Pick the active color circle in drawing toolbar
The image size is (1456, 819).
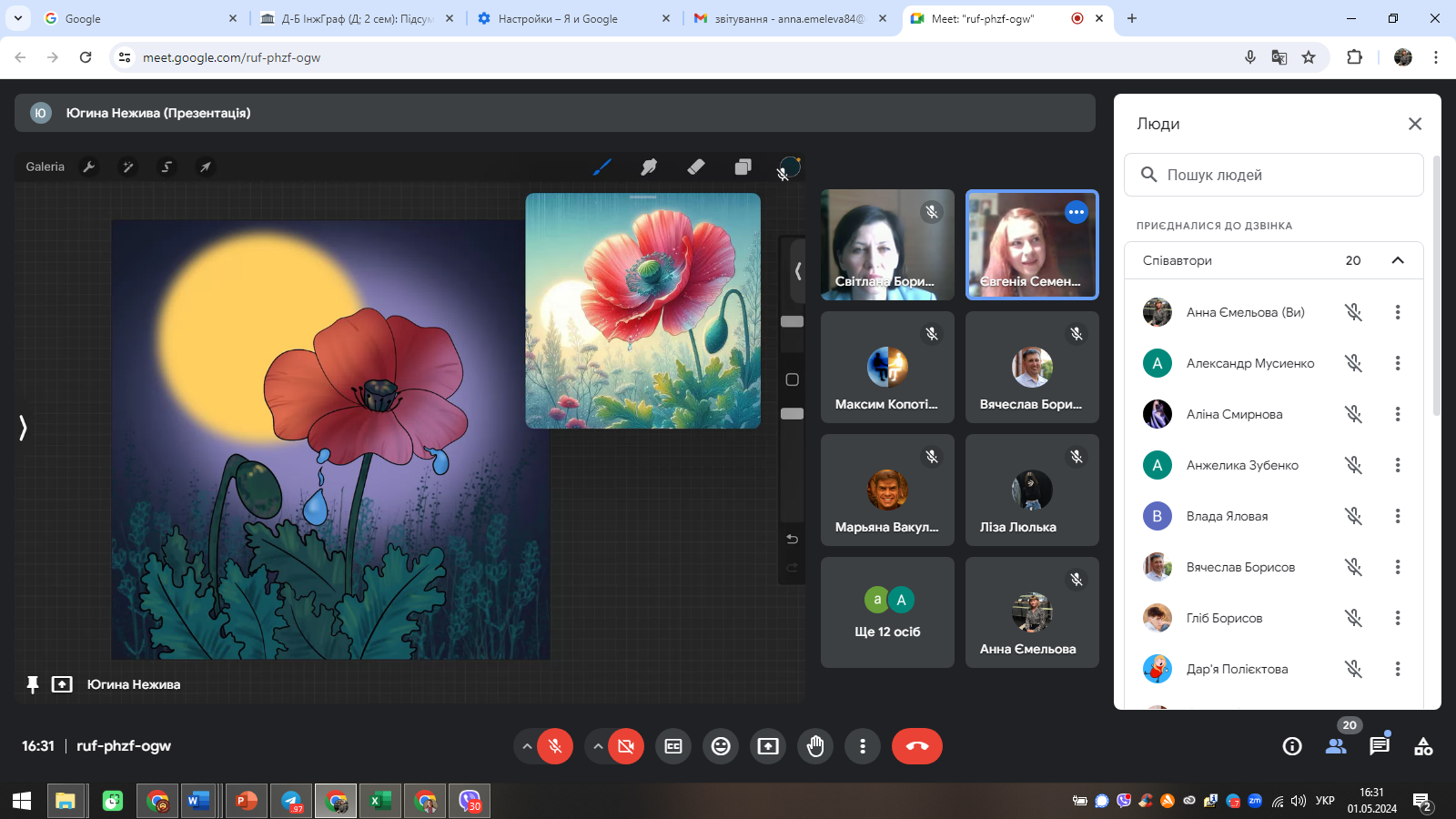(x=790, y=167)
